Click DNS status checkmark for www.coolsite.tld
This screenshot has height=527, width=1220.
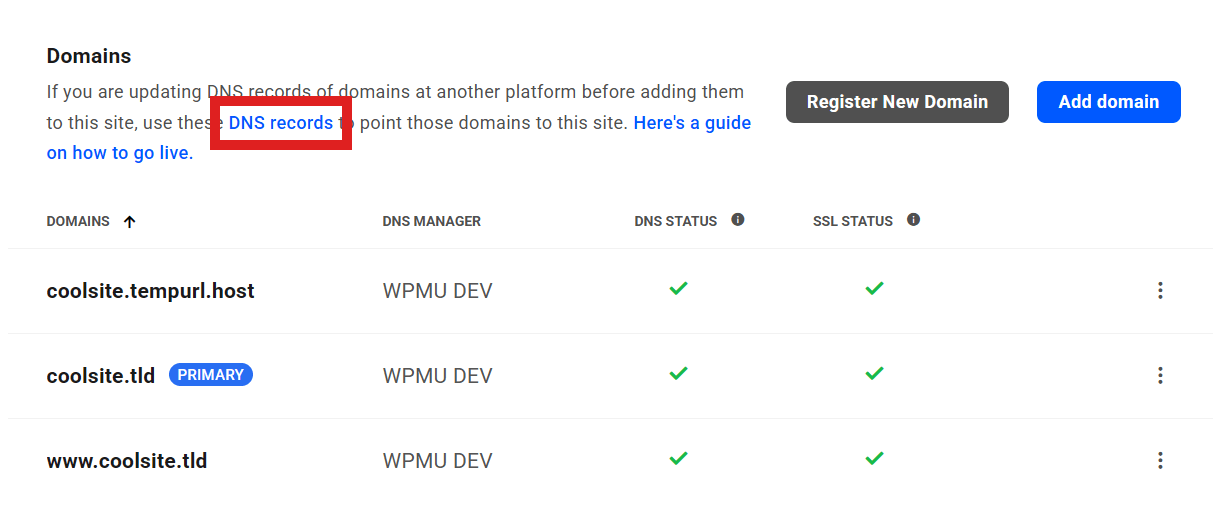(678, 459)
